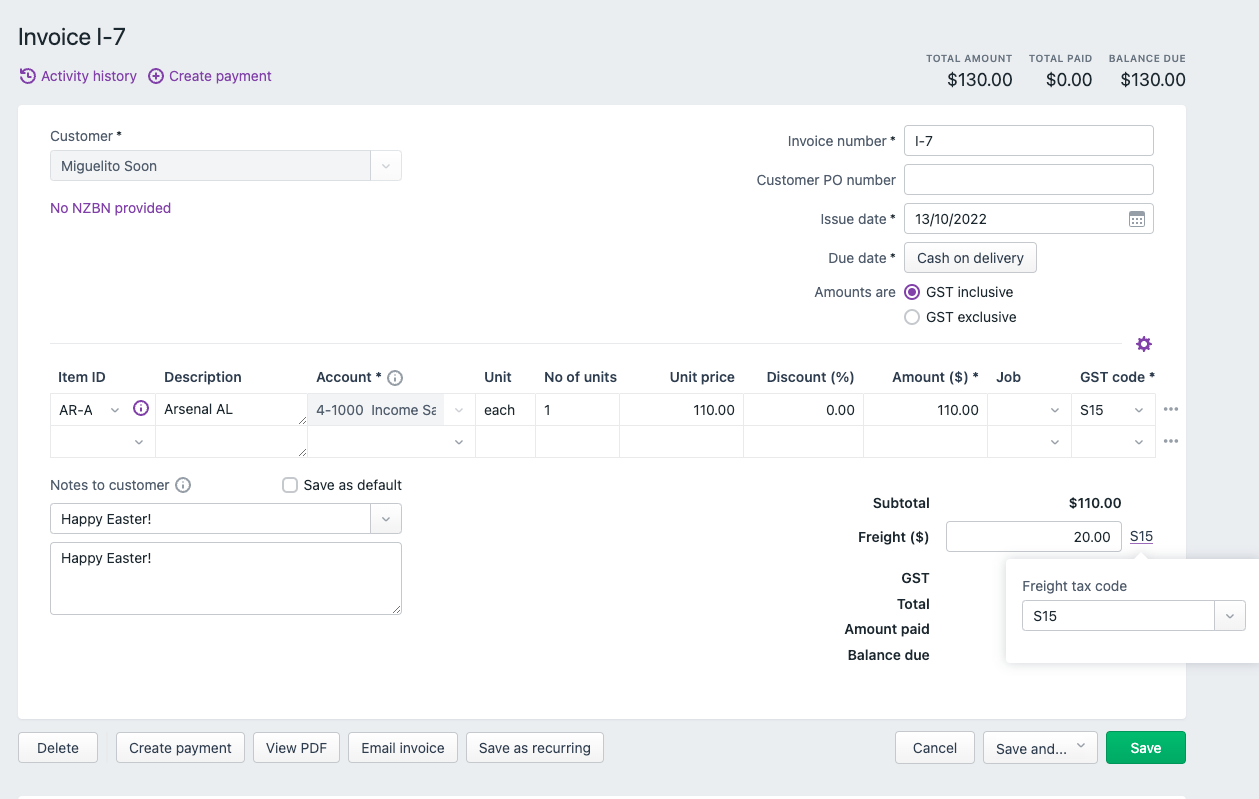Open the field layout settings gear icon

pyautogui.click(x=1144, y=344)
